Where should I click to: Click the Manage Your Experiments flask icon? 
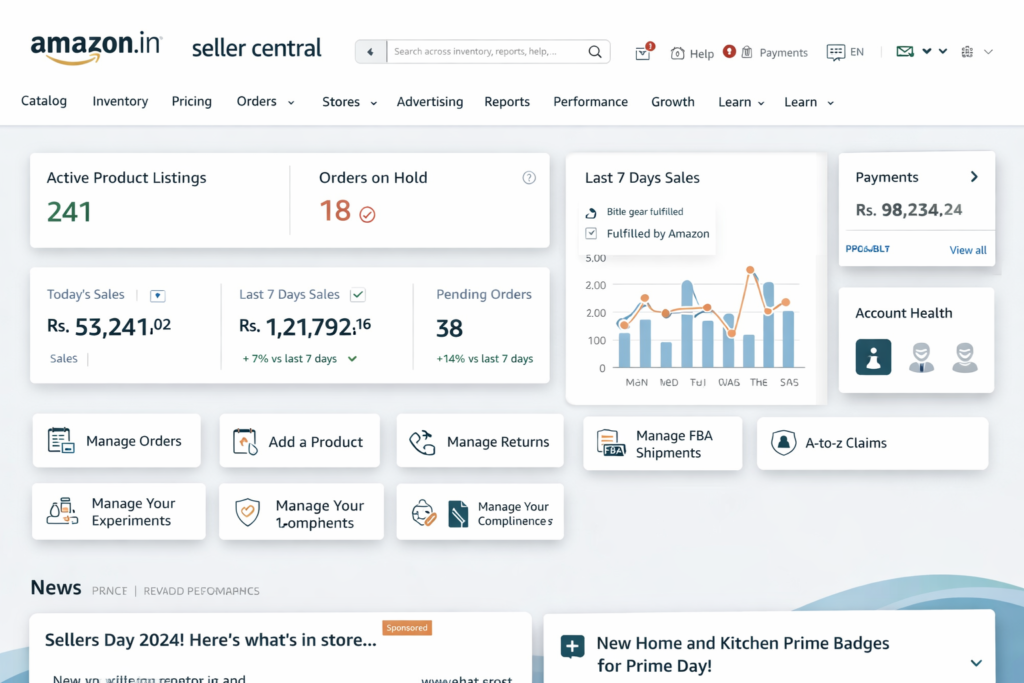62,511
